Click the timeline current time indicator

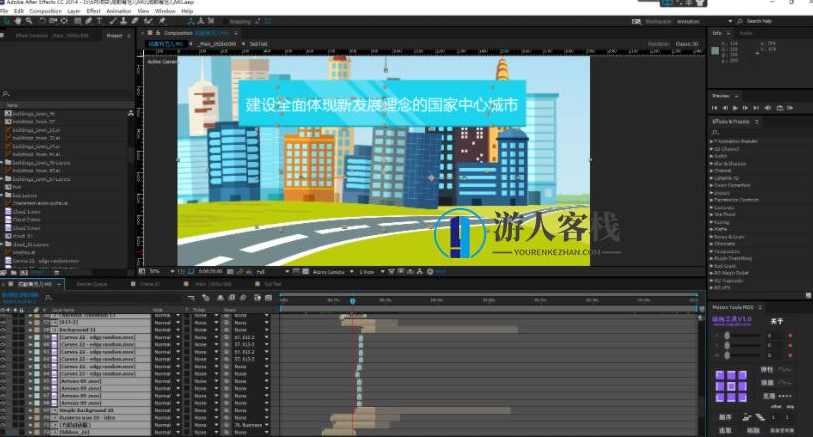353,301
